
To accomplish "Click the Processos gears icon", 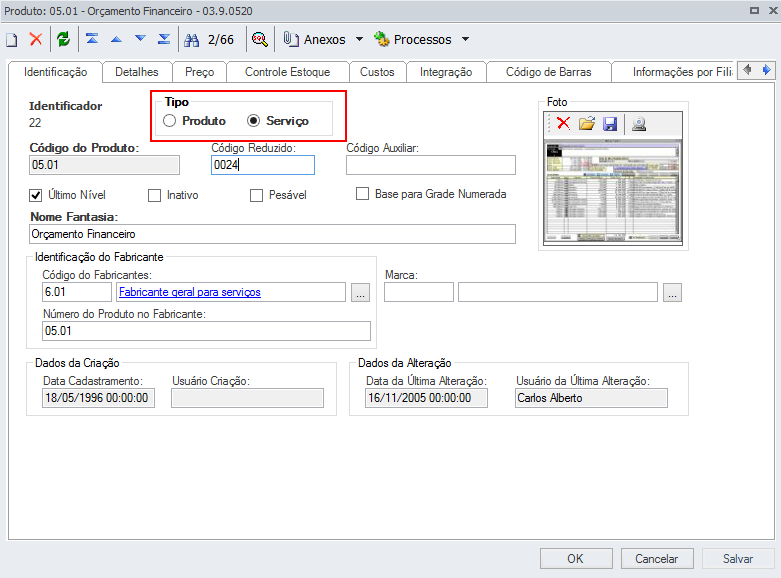I will (382, 39).
